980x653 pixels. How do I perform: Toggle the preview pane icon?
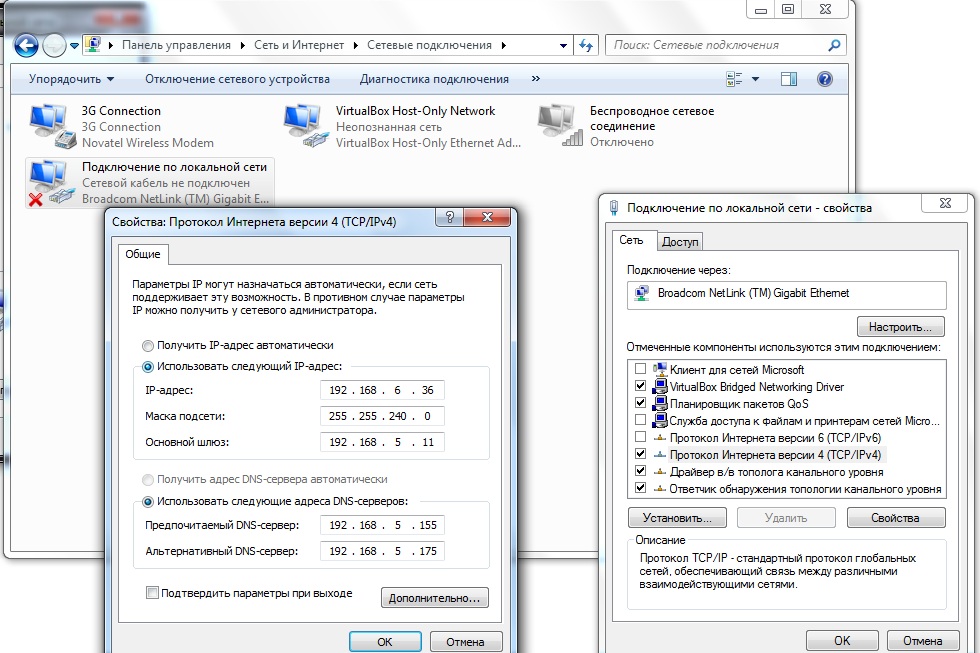[x=788, y=79]
